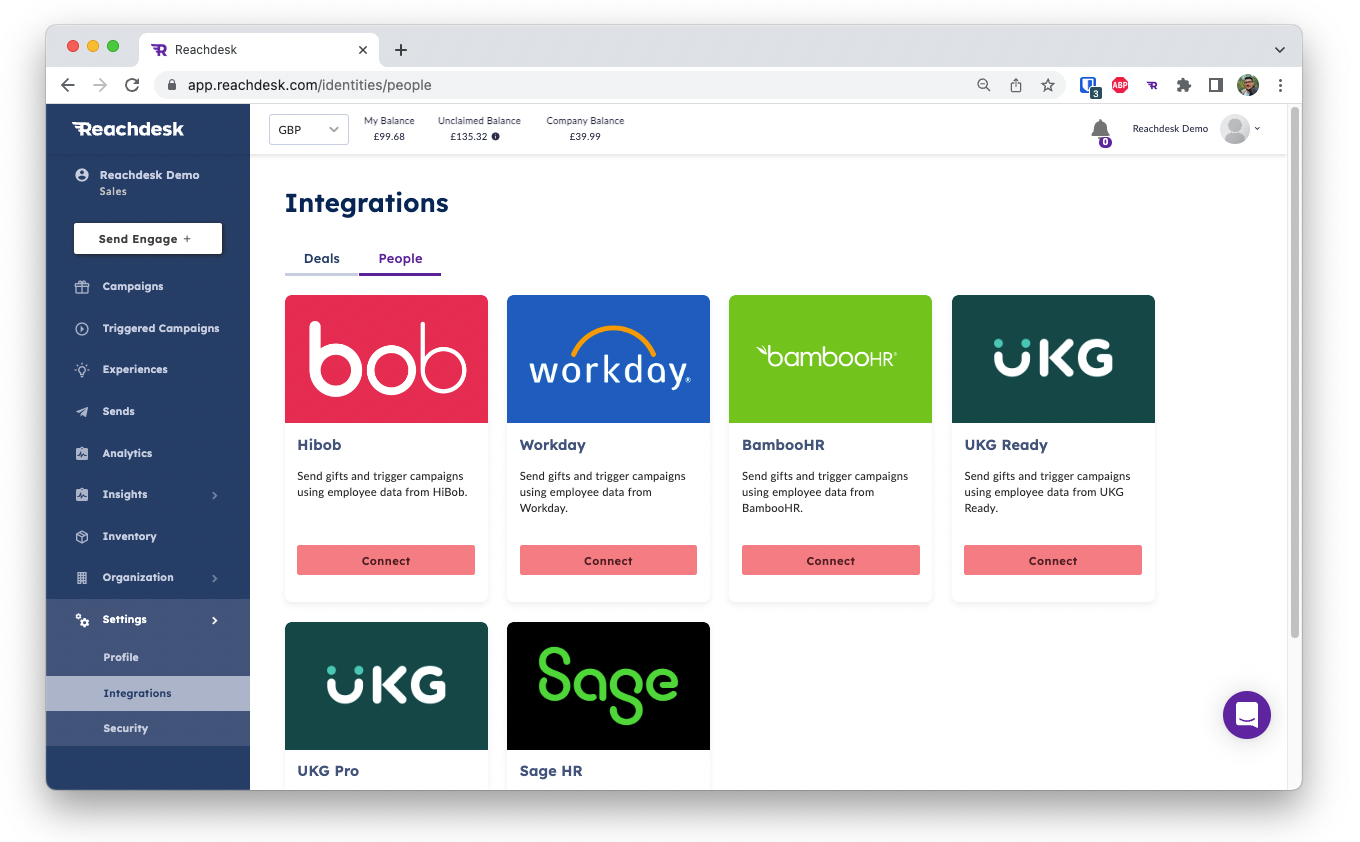1360x842 pixels.
Task: Expand the Insights submenu chevron
Action: click(214, 495)
